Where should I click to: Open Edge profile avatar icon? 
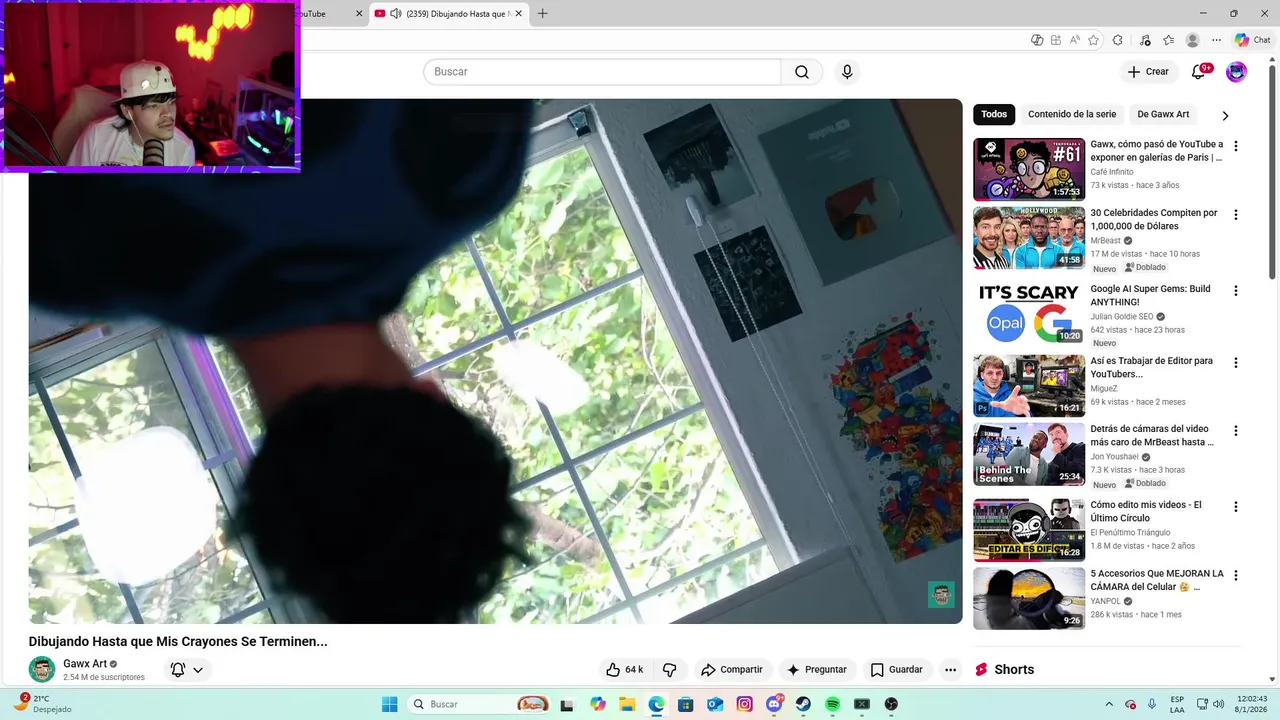[1192, 40]
